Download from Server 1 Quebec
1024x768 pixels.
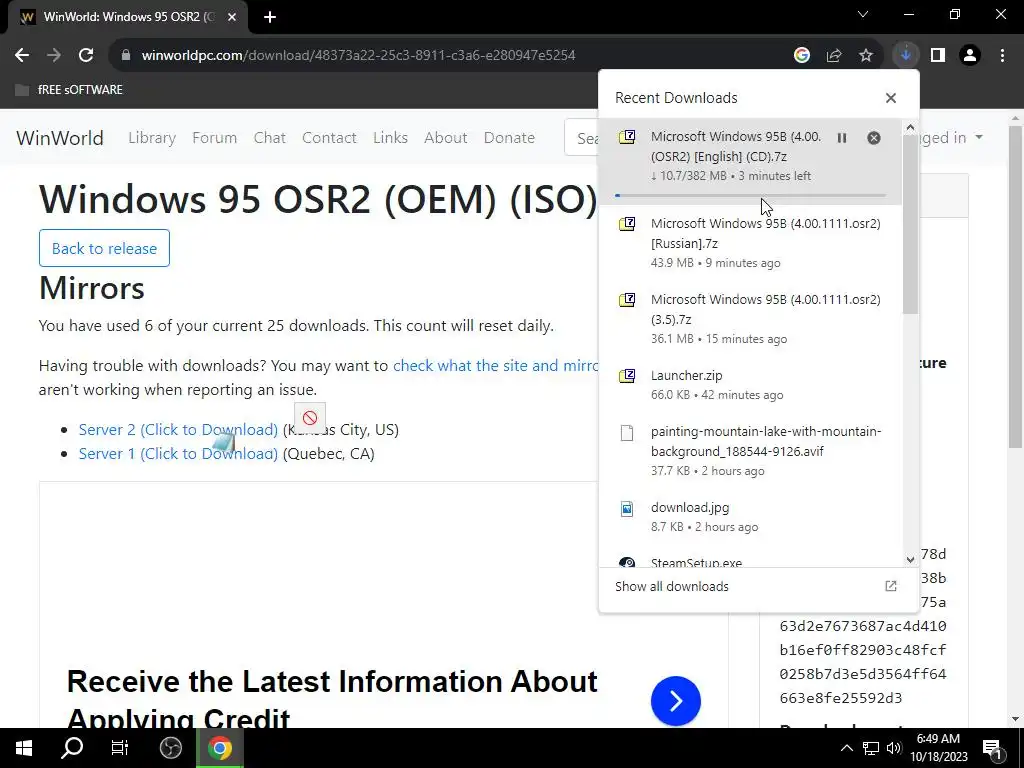click(178, 454)
